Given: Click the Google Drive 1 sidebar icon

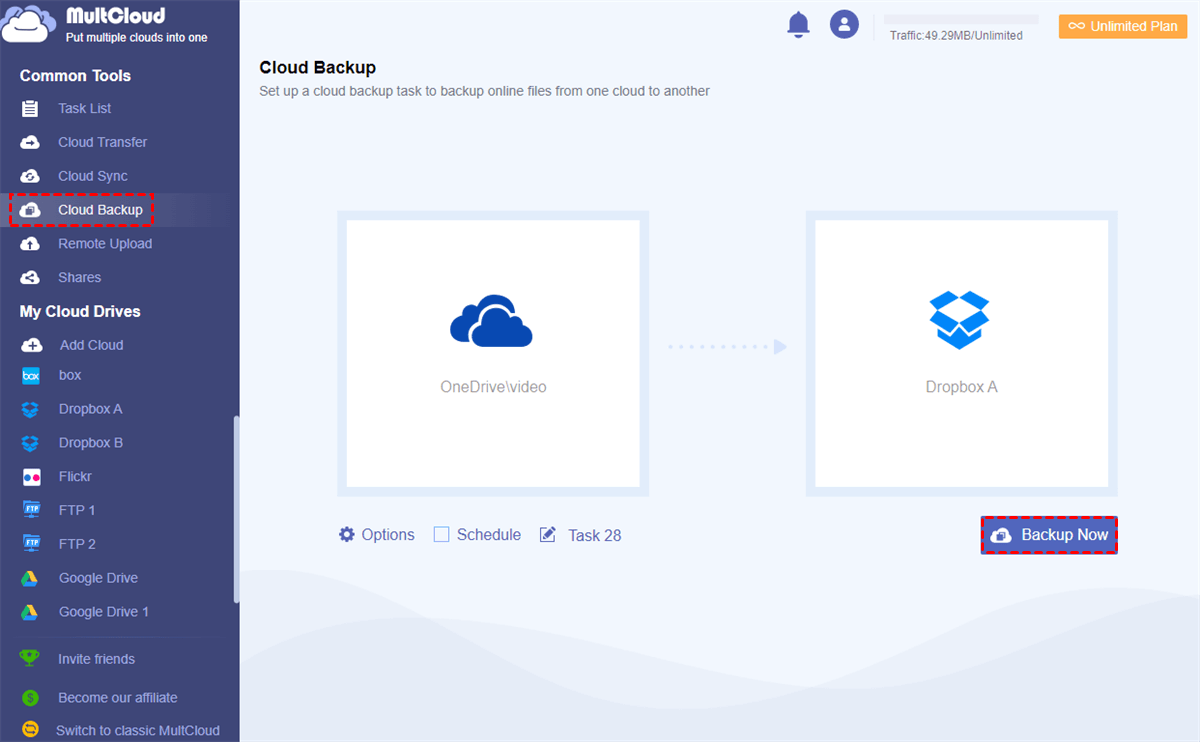Looking at the screenshot, I should tap(31, 612).
